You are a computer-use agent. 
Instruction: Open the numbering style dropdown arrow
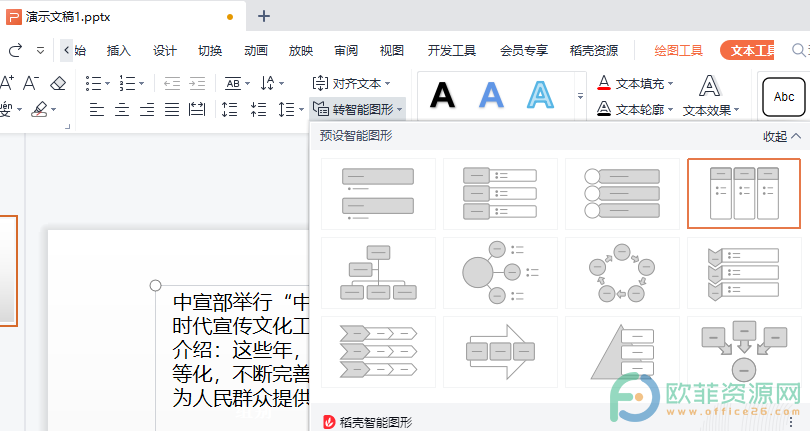(x=142, y=83)
